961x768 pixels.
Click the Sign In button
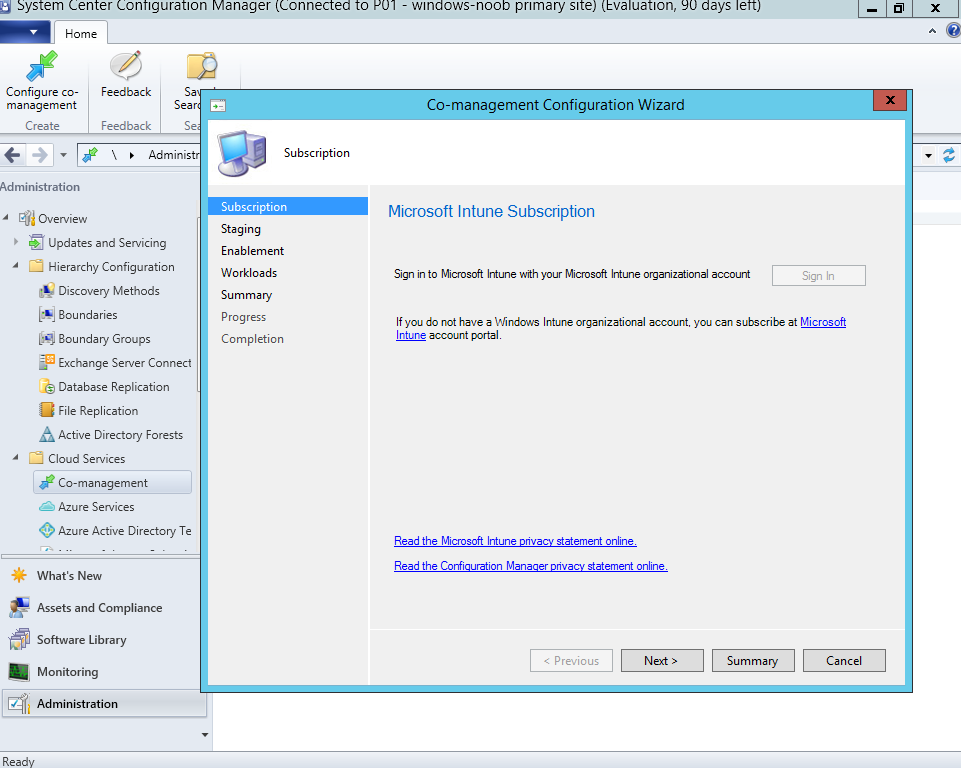coord(818,276)
